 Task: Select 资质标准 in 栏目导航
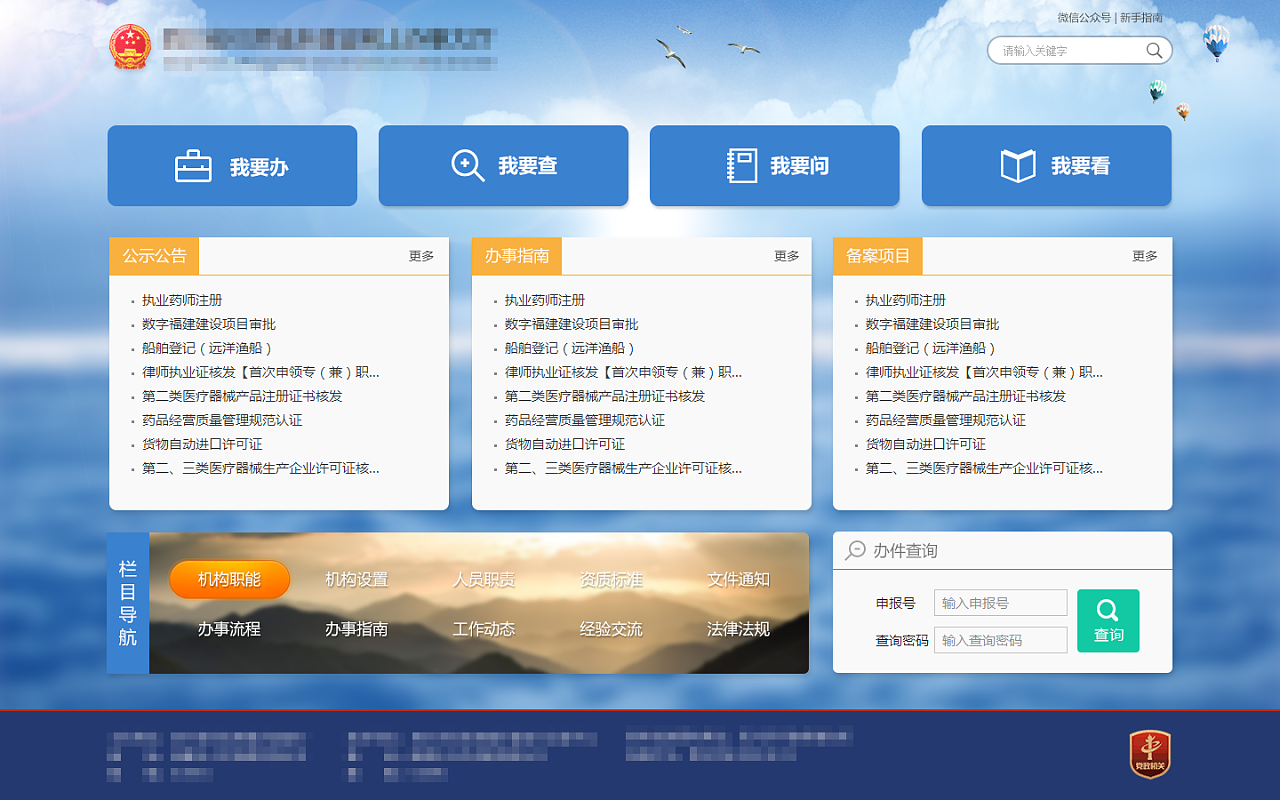click(611, 579)
